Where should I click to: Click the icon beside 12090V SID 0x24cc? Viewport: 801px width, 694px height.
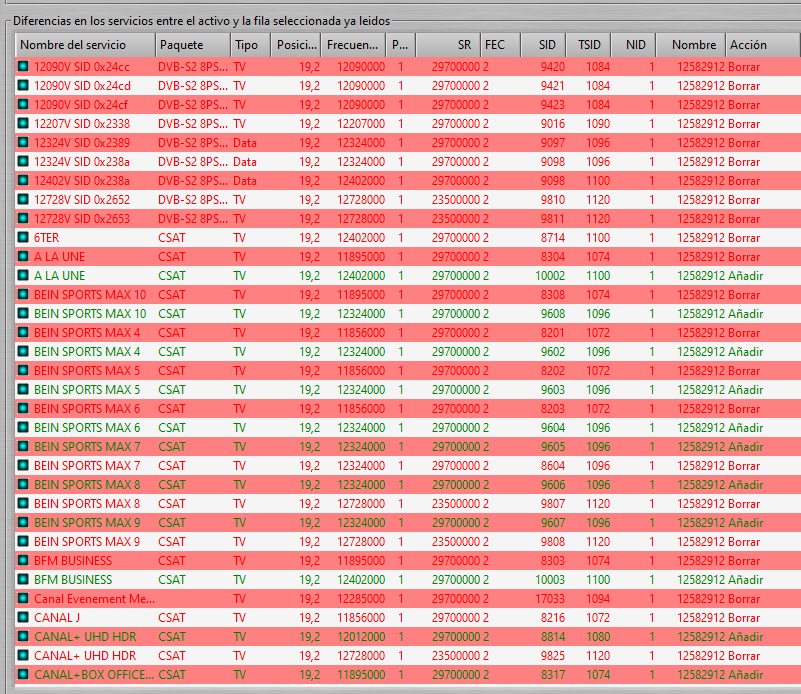[x=23, y=66]
